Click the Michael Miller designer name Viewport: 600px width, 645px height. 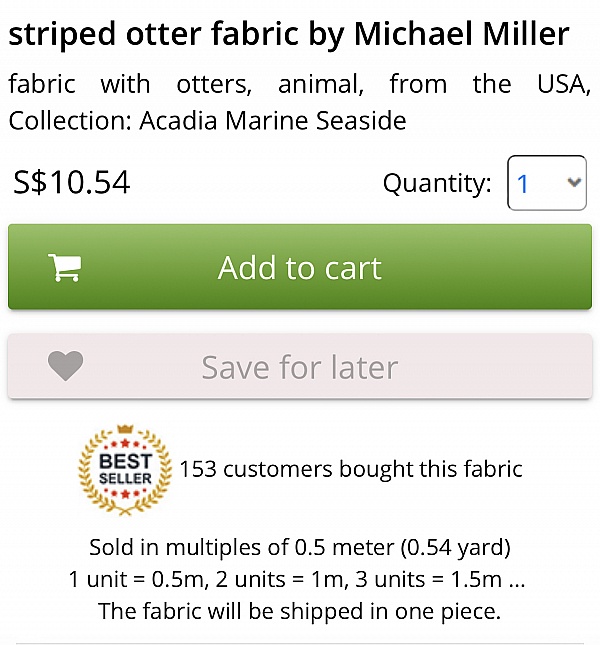pos(462,35)
